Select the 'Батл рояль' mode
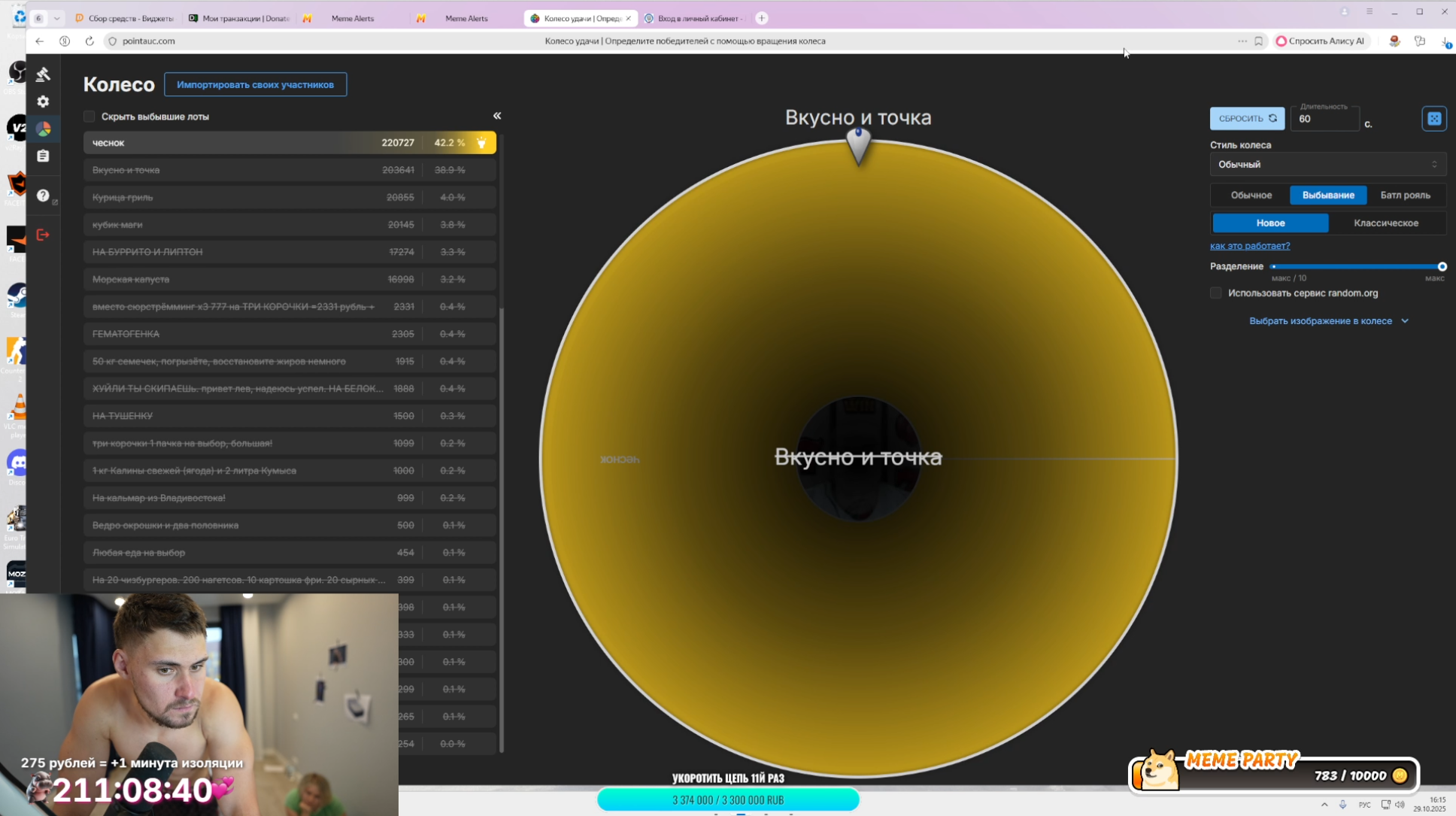Image resolution: width=1456 pixels, height=816 pixels. click(x=1404, y=195)
